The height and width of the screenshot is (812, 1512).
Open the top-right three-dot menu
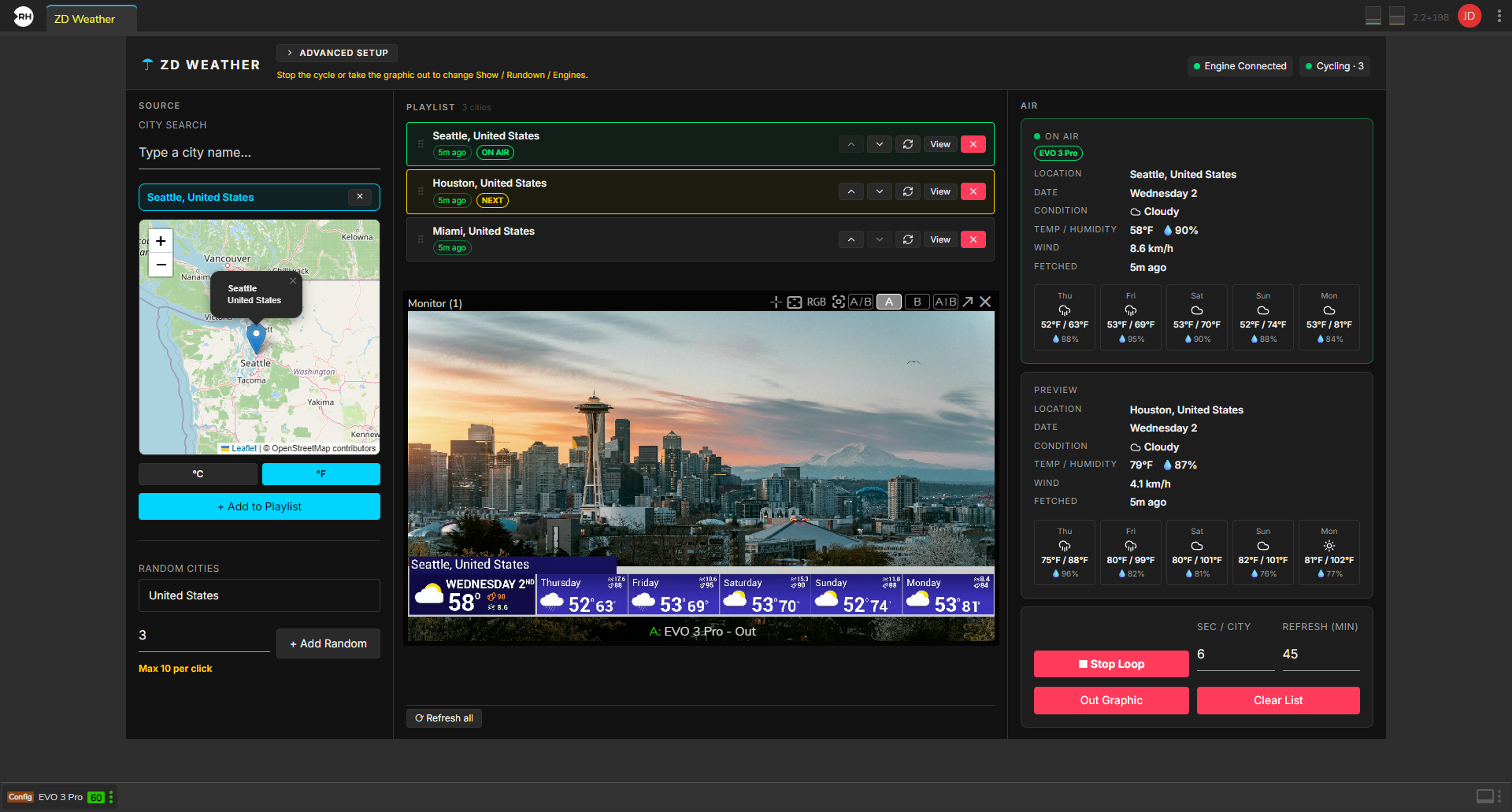coord(1499,16)
